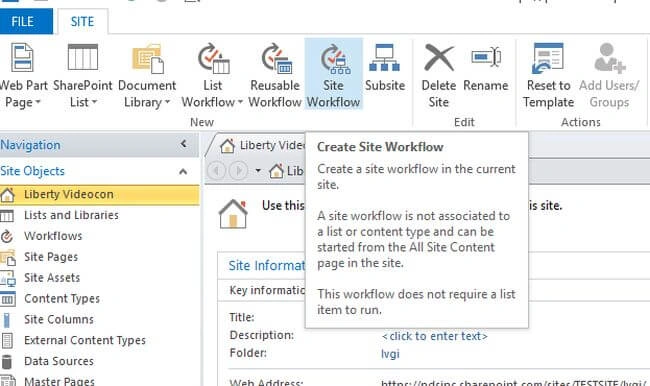This screenshot has width=650, height=386.
Task: Click the Site Columns icon
Action: (6, 320)
